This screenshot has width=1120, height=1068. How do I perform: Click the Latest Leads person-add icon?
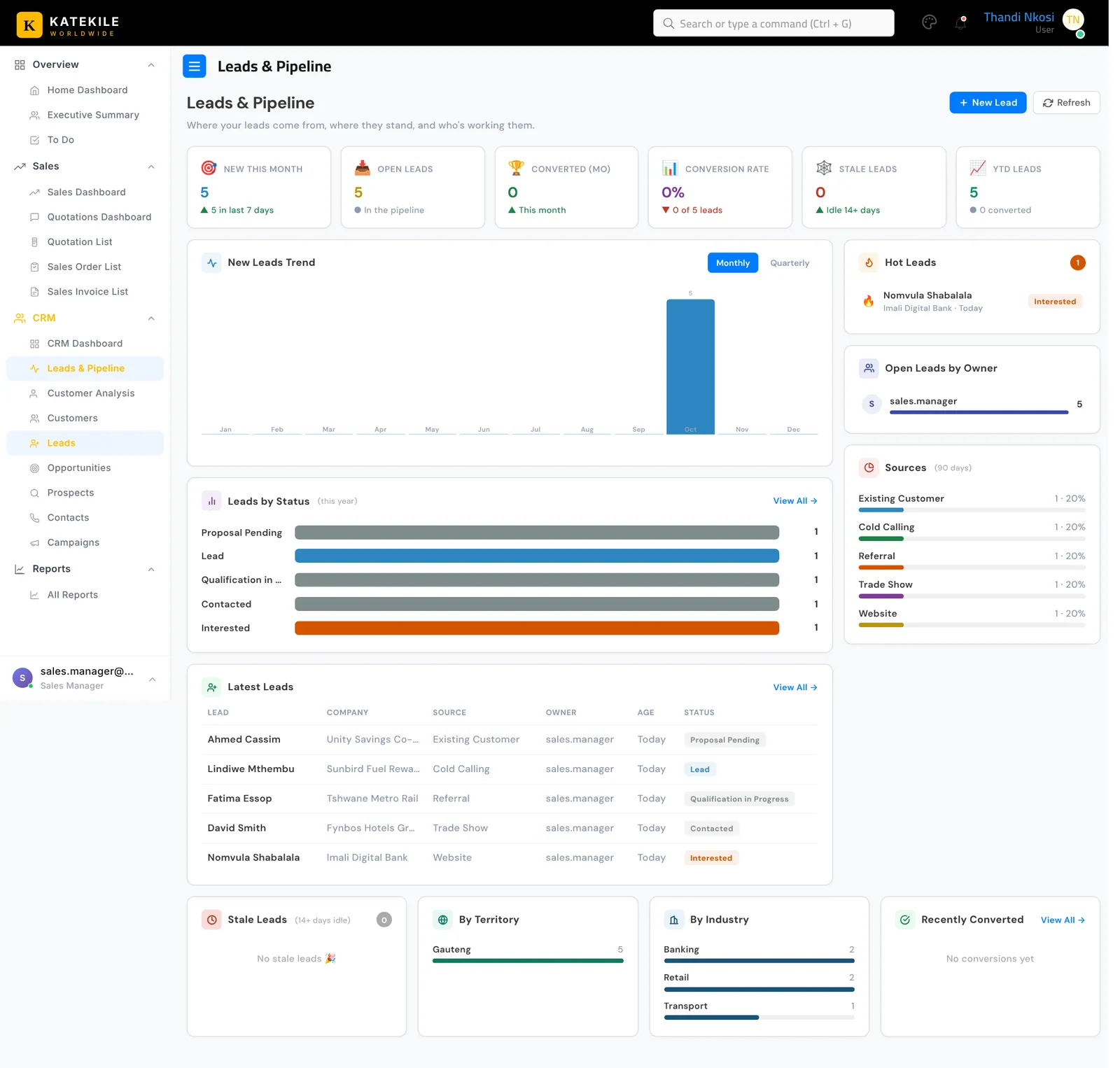click(x=211, y=687)
